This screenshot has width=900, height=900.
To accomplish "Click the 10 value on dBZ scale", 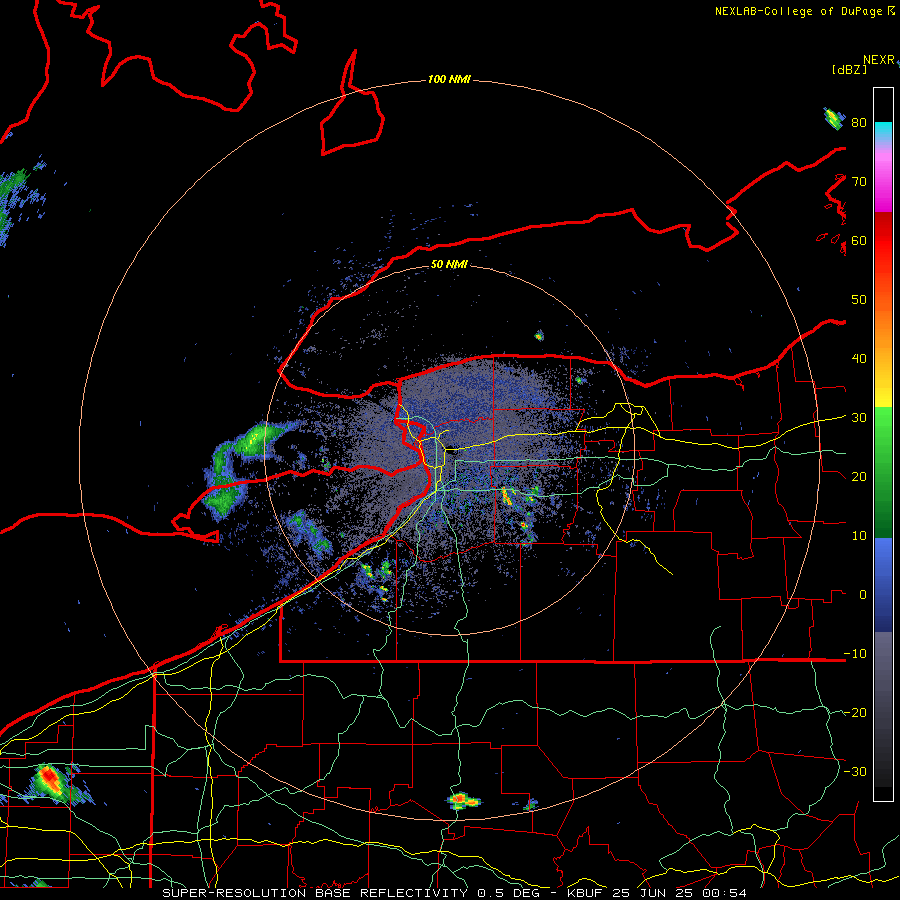I will coord(859,536).
